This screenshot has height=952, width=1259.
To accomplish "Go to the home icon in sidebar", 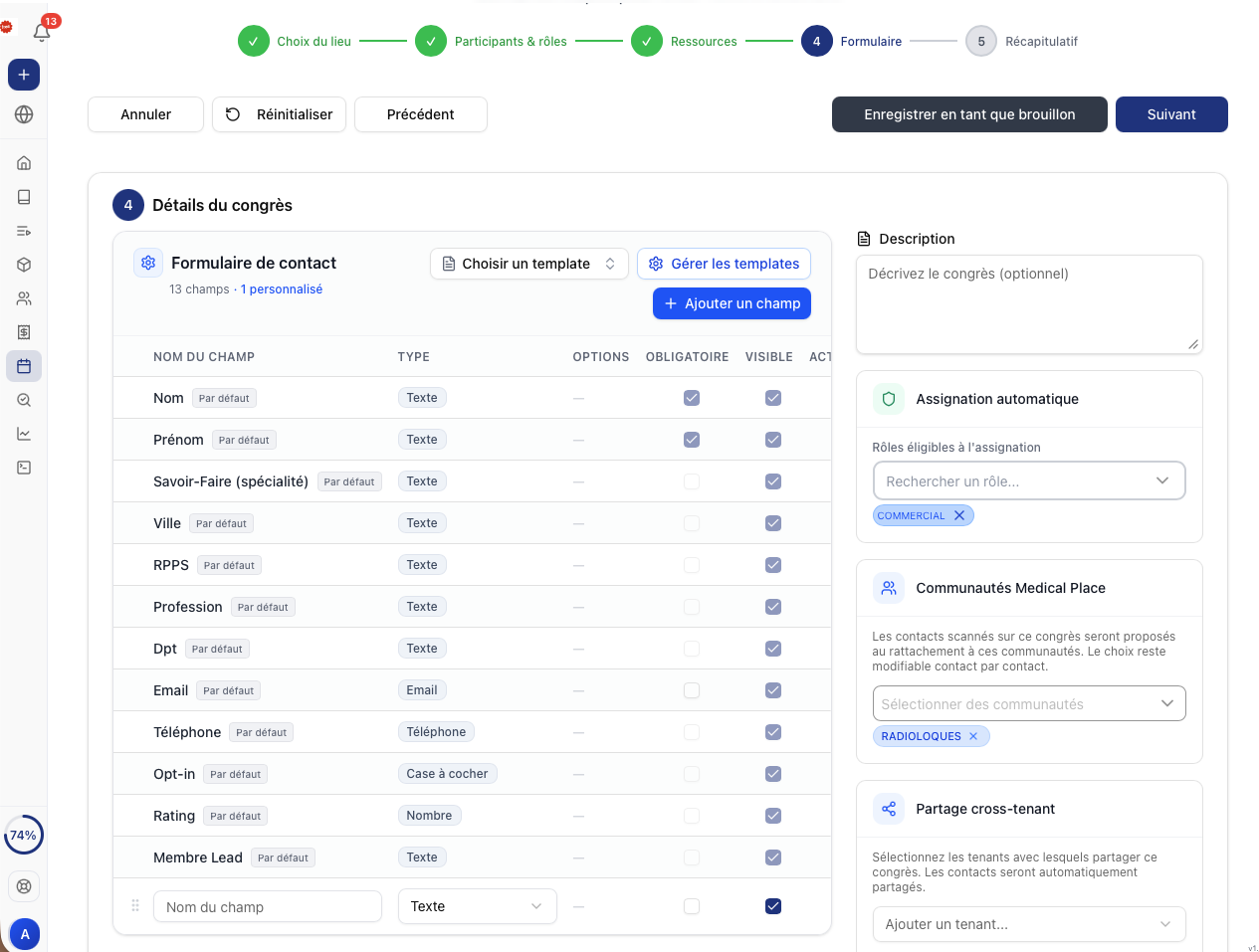I will pyautogui.click(x=24, y=163).
